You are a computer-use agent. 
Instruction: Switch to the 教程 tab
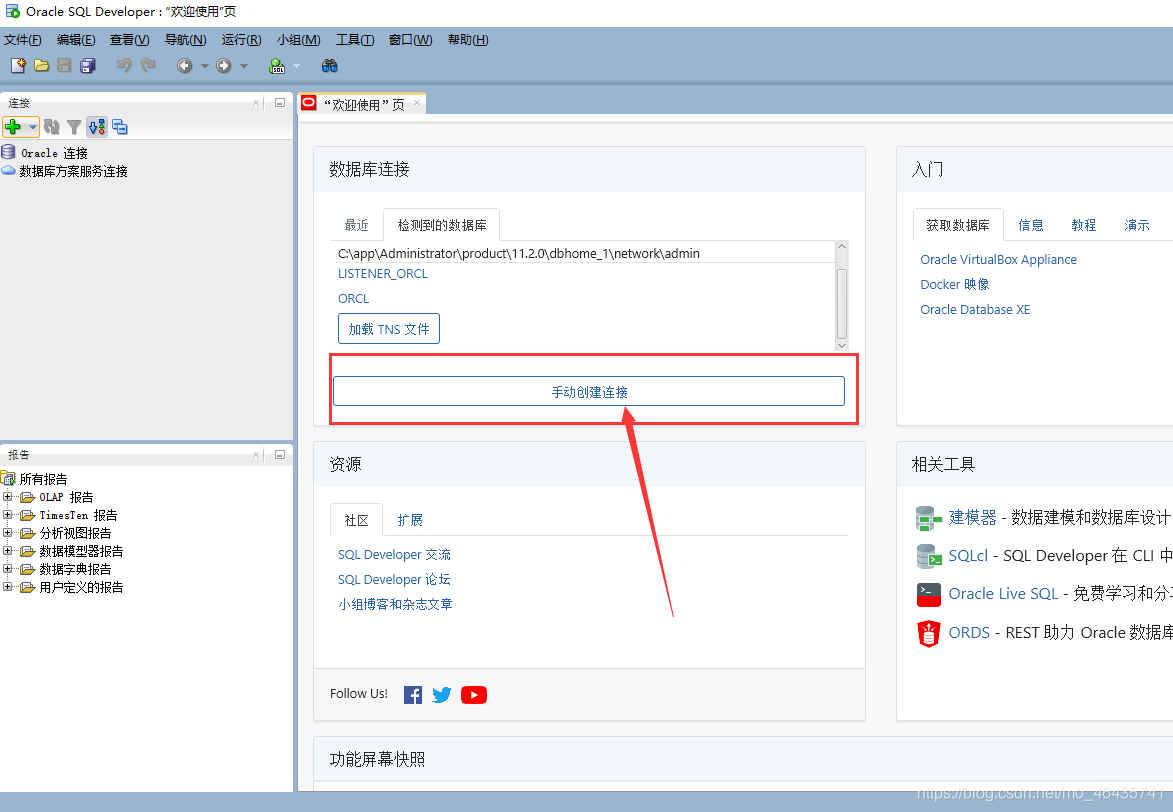point(1083,225)
